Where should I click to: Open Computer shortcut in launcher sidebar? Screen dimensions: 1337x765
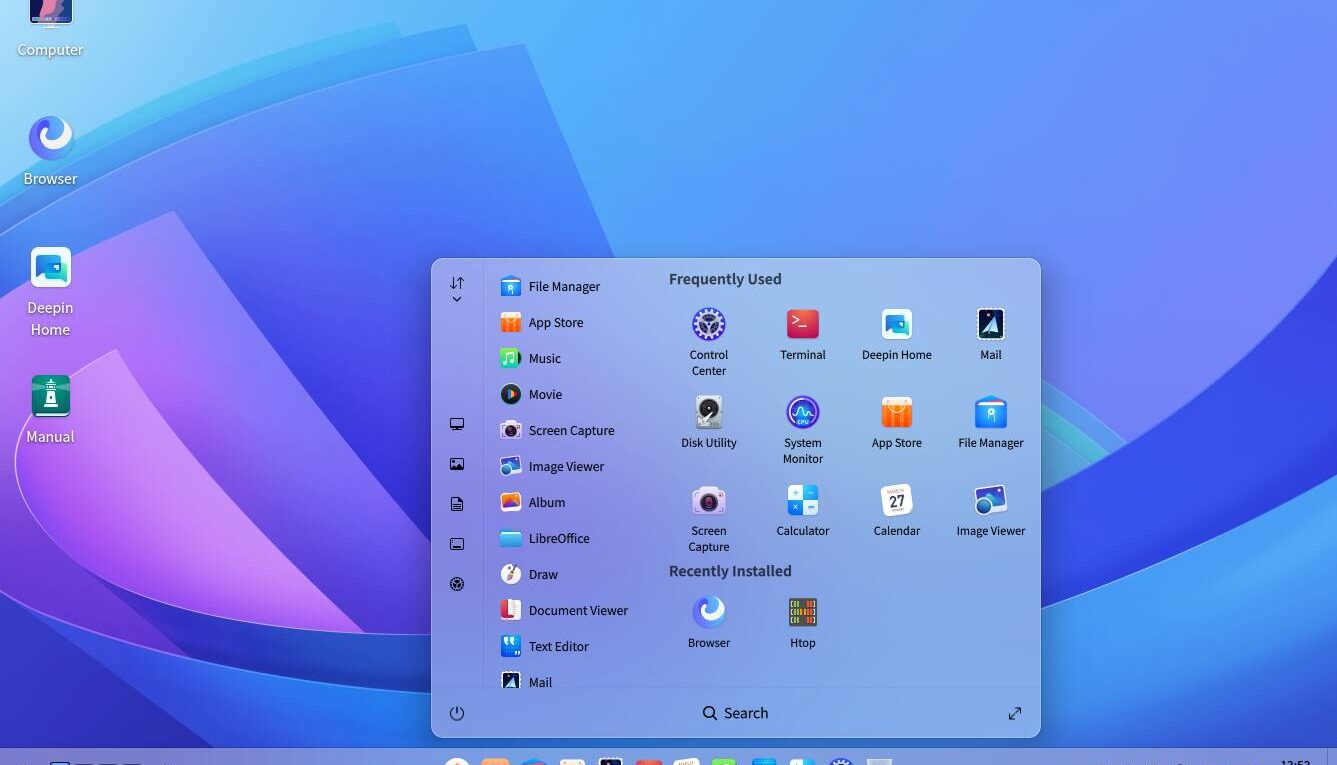click(x=457, y=424)
